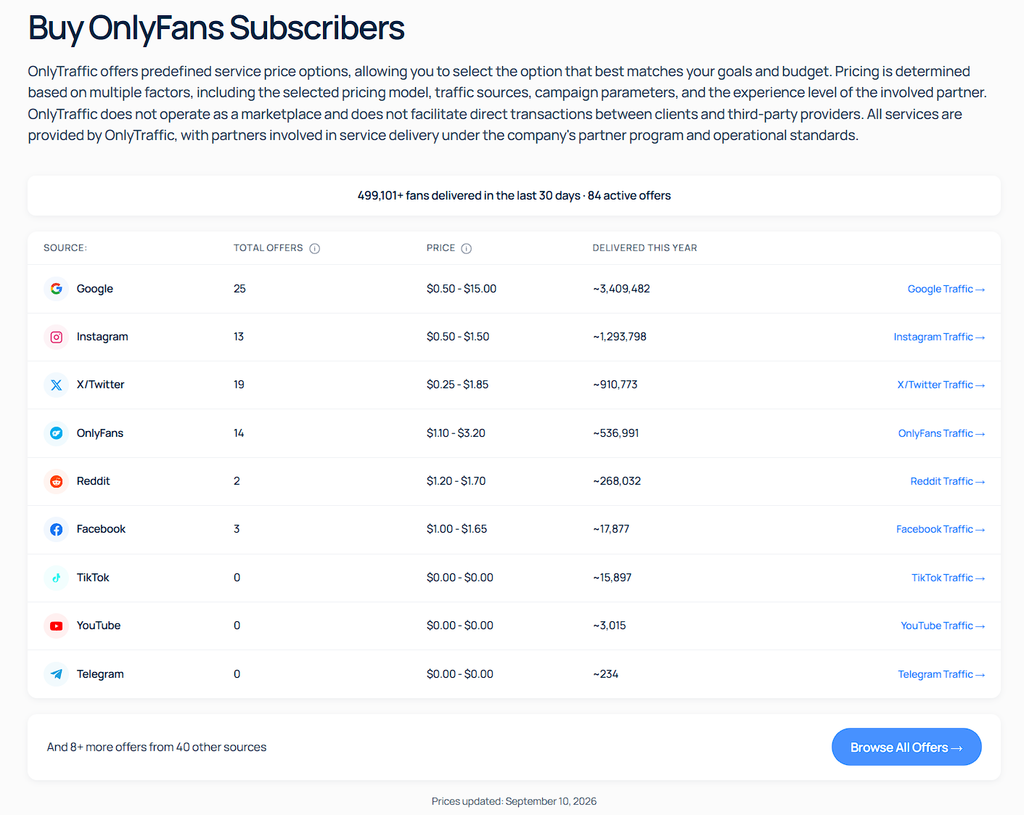Click the Reddit source name
This screenshot has height=815, width=1024.
point(93,481)
